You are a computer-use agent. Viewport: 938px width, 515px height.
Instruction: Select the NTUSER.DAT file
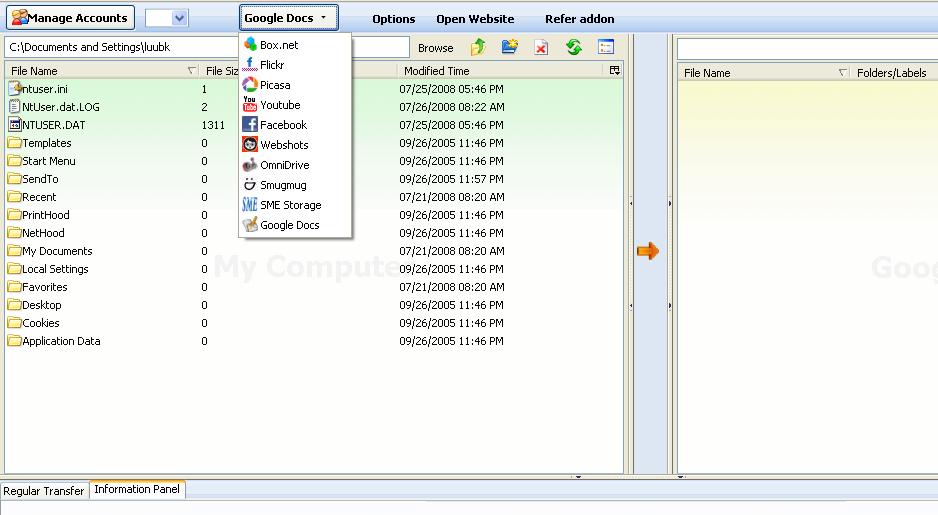(47, 125)
